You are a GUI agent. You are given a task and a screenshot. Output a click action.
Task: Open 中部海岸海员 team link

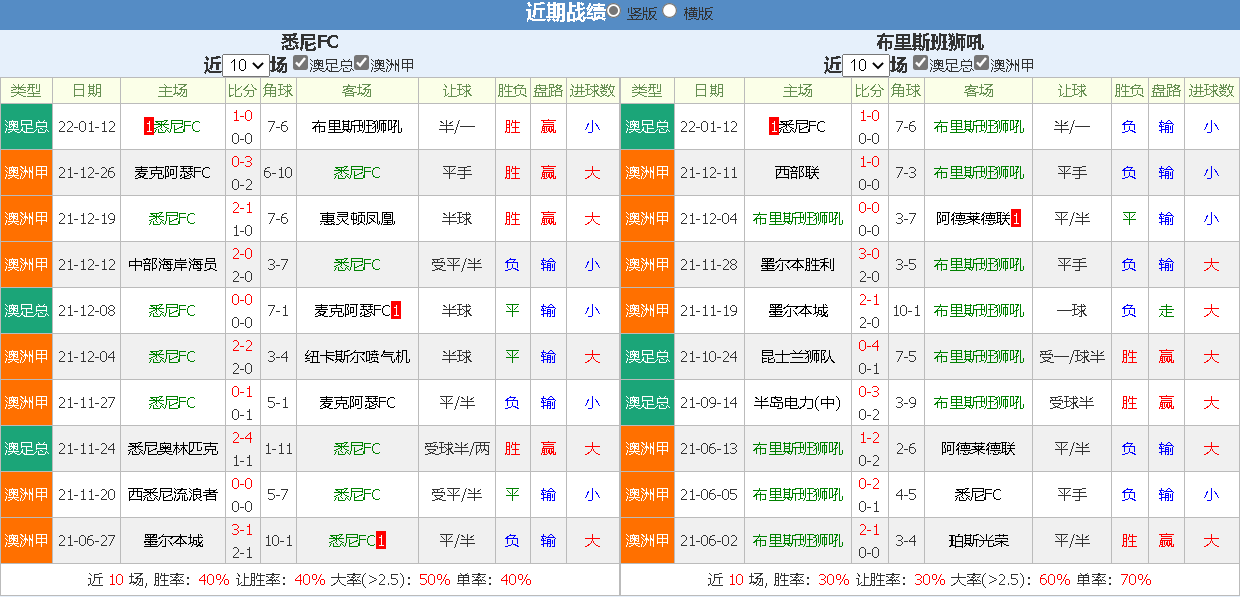pos(173,265)
